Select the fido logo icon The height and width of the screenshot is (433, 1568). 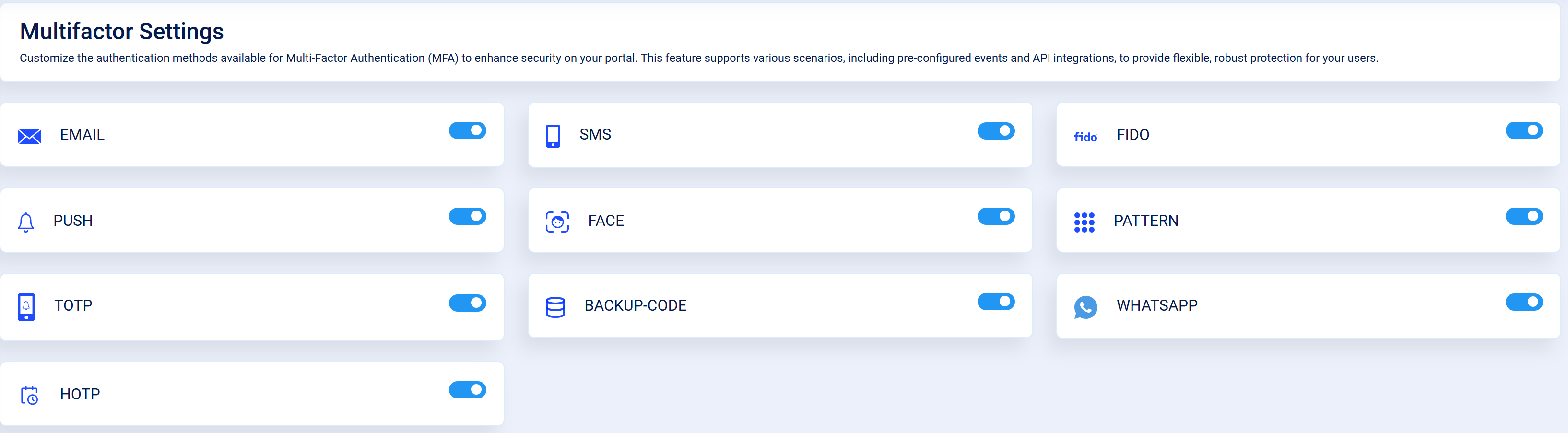click(x=1086, y=136)
